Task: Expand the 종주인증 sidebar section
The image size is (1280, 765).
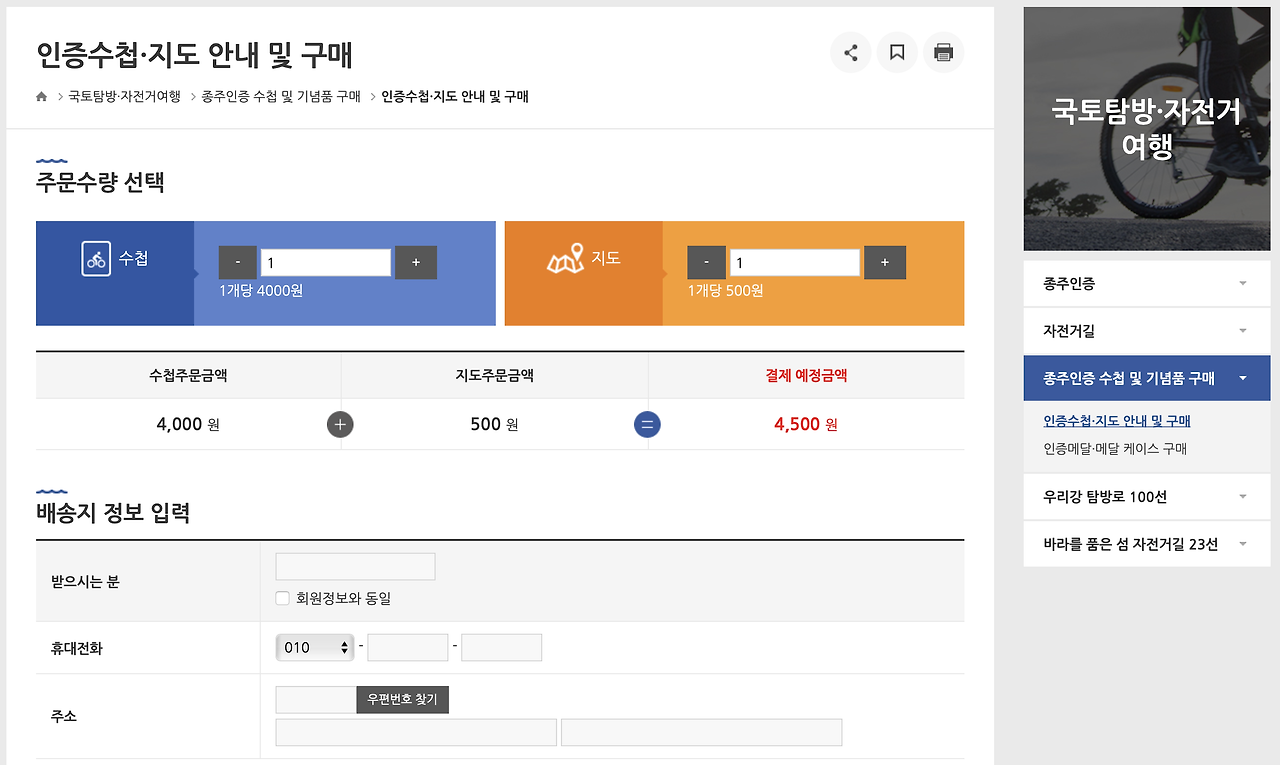Action: point(1146,284)
